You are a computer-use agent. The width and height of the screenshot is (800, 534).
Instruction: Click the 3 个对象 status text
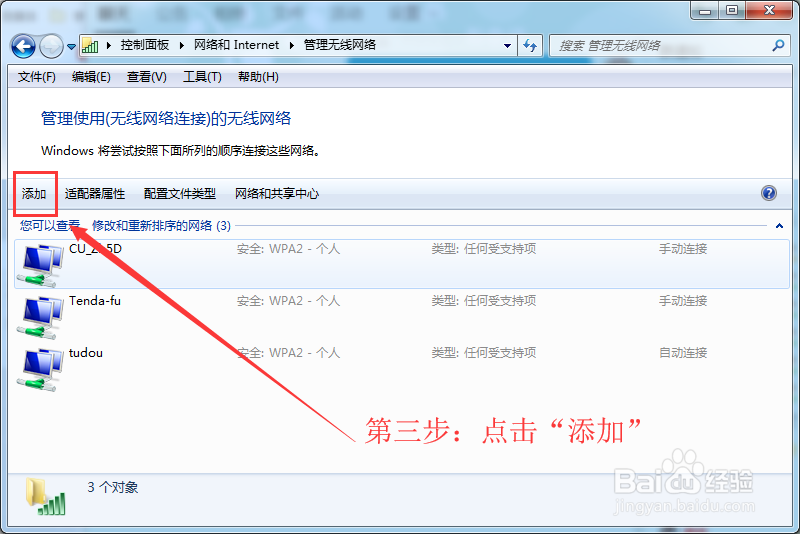click(x=113, y=488)
